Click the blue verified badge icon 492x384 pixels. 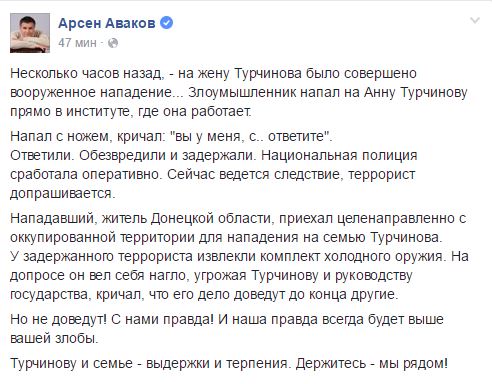167,23
